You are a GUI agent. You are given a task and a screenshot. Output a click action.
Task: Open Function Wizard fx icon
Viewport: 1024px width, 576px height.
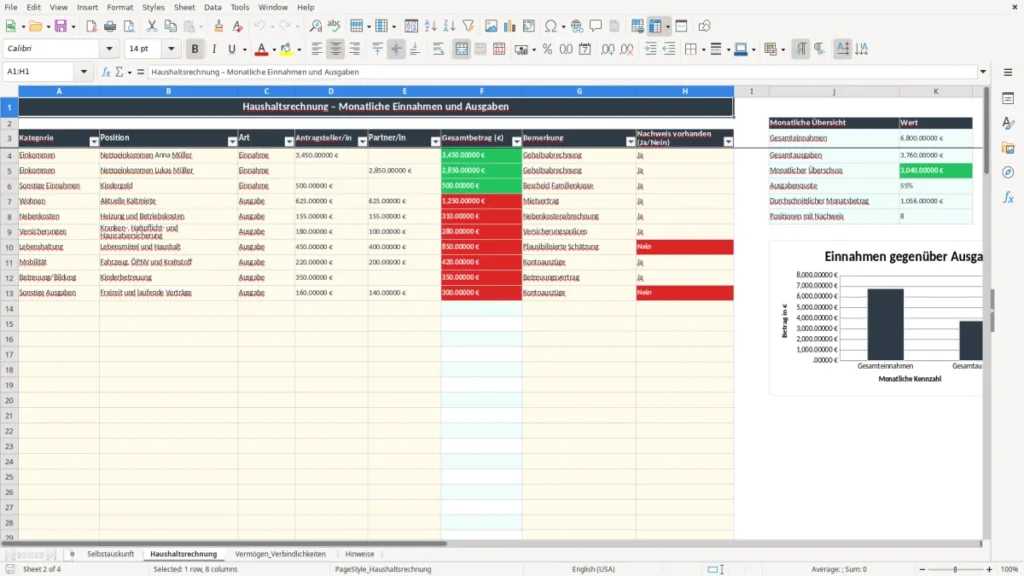(106, 72)
